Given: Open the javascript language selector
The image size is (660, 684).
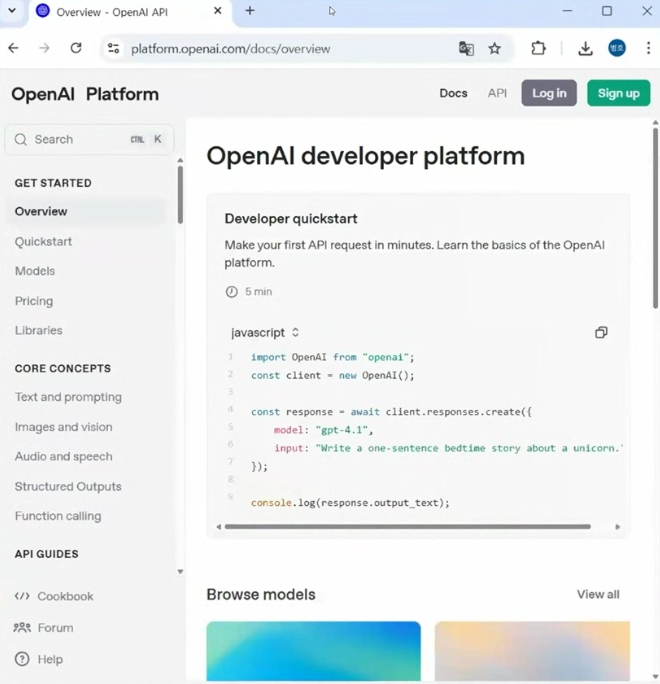Looking at the screenshot, I should click(x=265, y=332).
